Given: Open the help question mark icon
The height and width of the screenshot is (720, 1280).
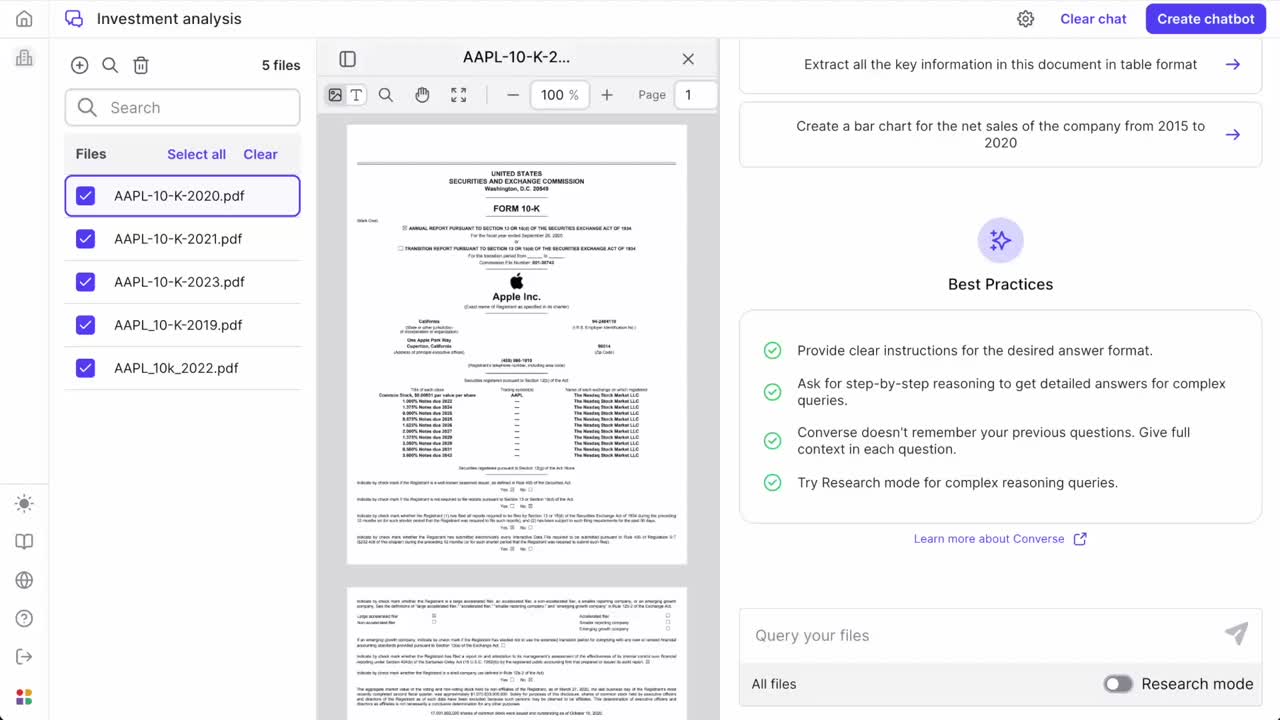Looking at the screenshot, I should click(x=24, y=618).
